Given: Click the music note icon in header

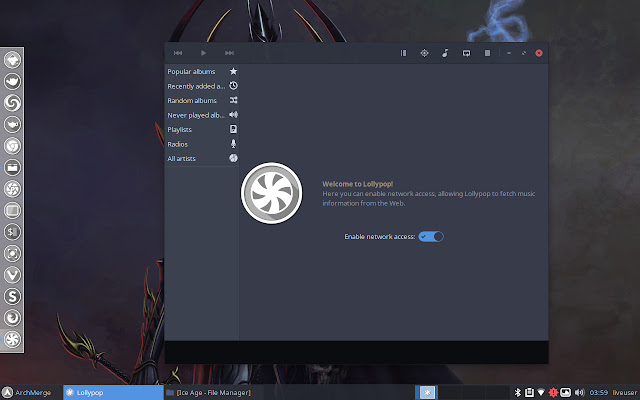Looking at the screenshot, I should click(445, 53).
